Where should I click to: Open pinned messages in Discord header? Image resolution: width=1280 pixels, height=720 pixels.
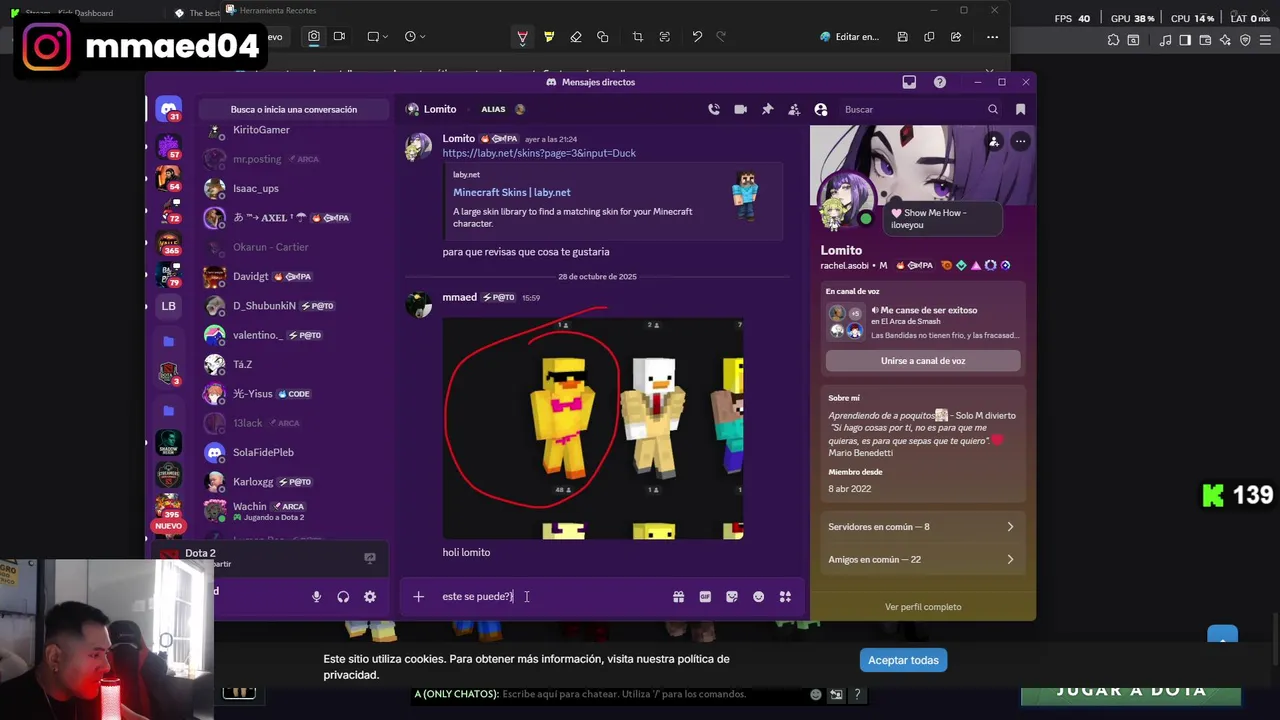(767, 109)
